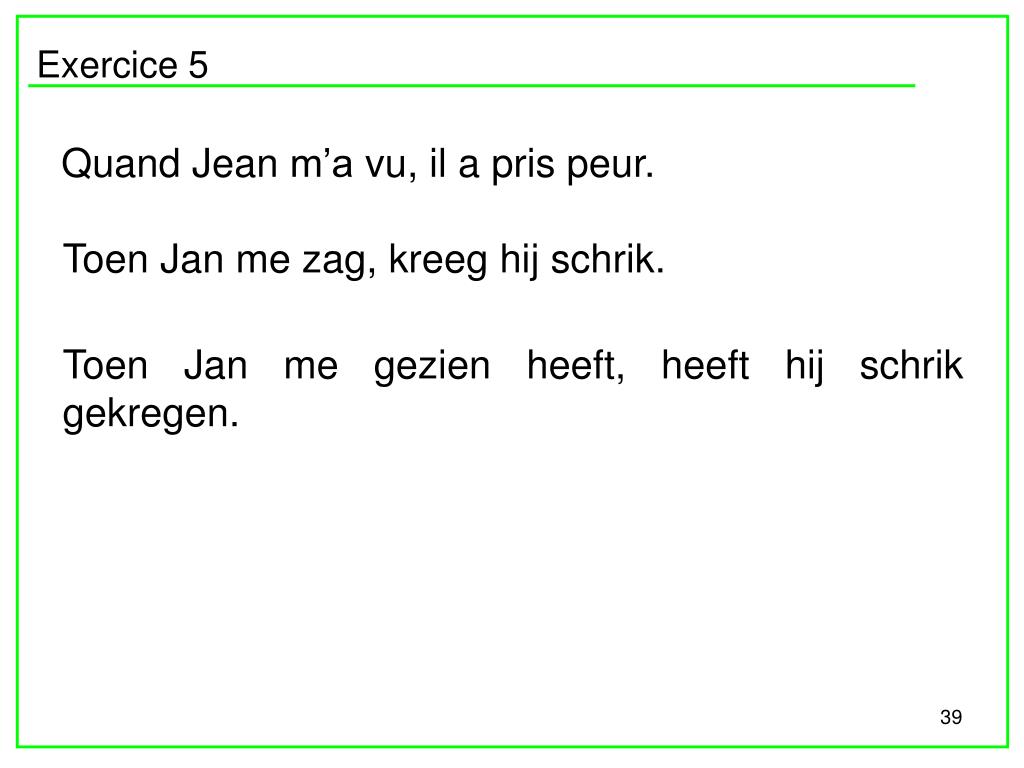
Task: Click the word 'kreeg'
Action: point(438,261)
